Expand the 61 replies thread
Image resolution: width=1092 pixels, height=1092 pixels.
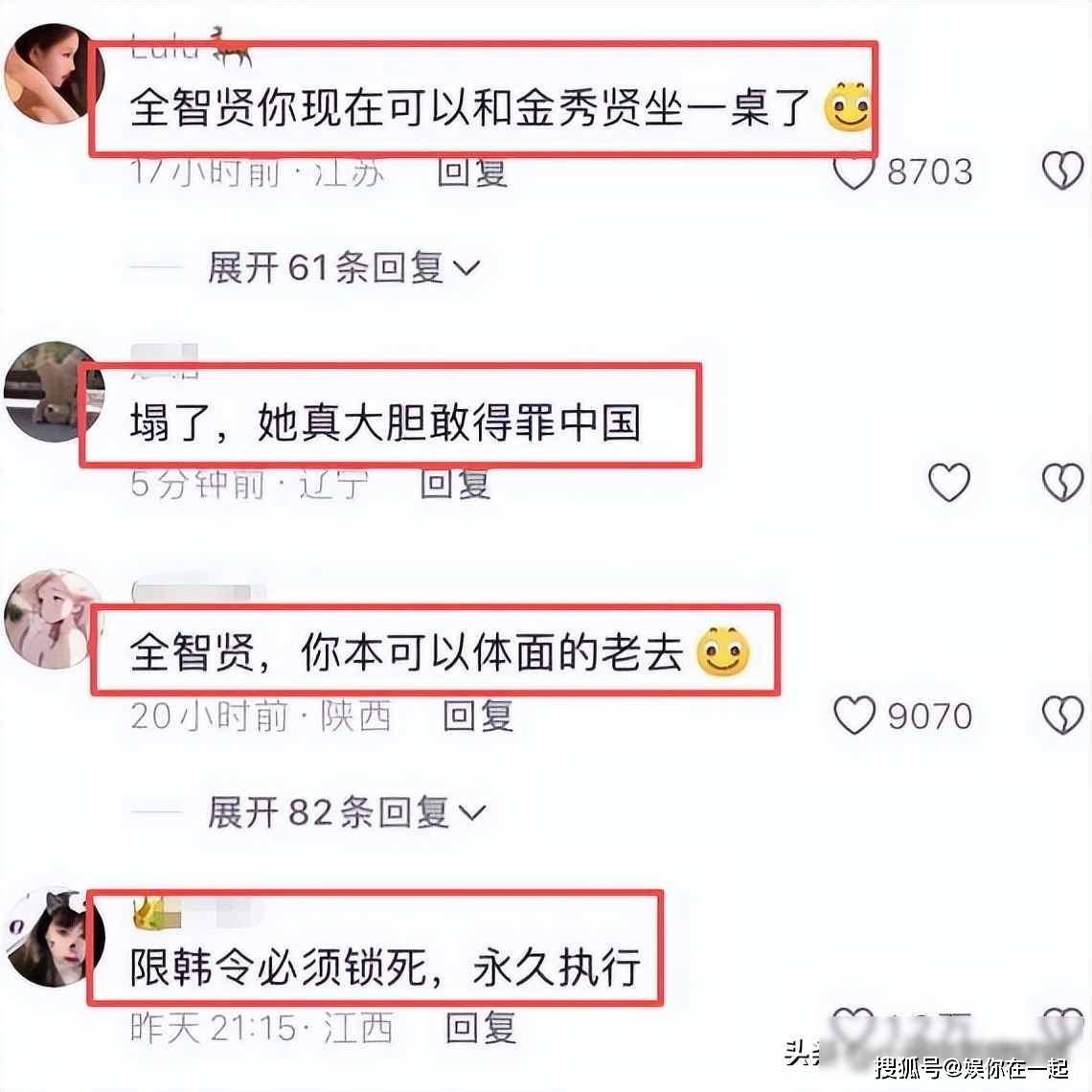click(x=344, y=267)
